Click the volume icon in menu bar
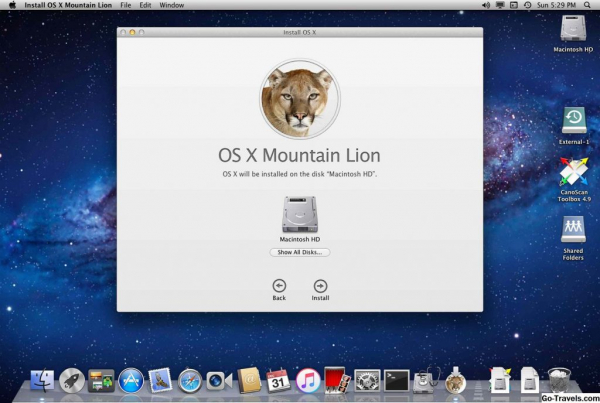The width and height of the screenshot is (600, 403). coord(486,5)
